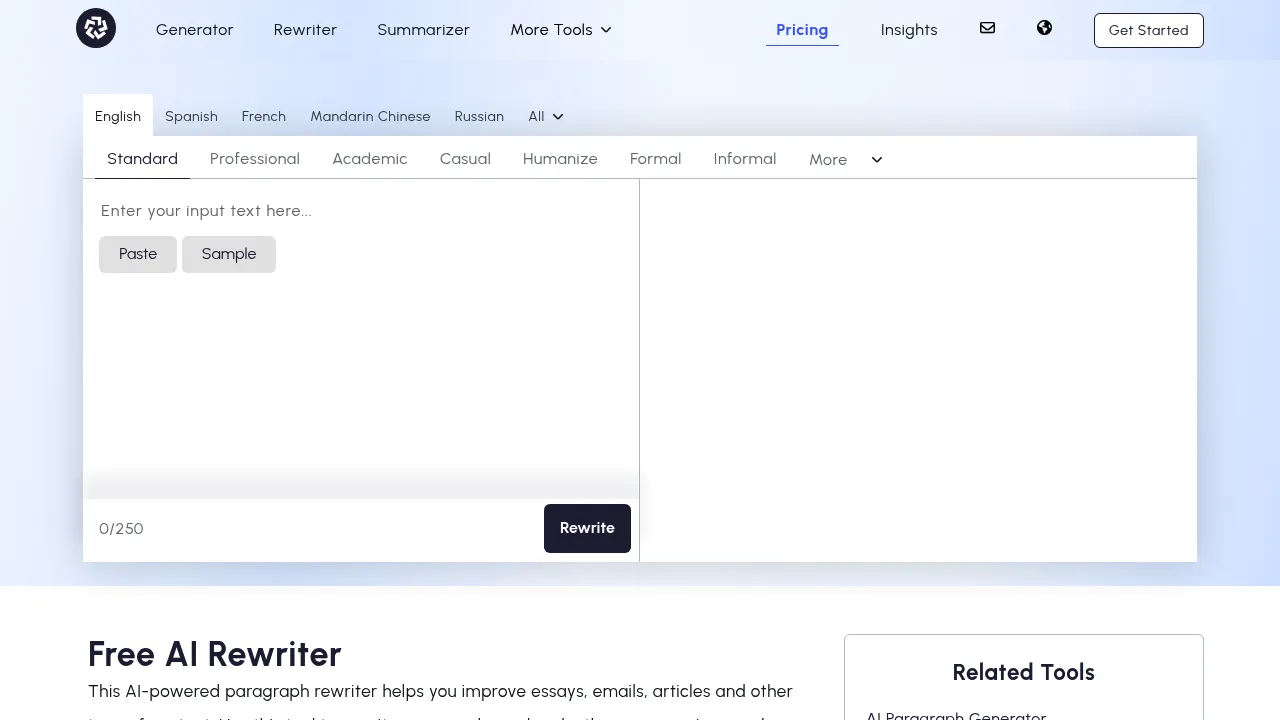
Task: Navigate to the Summarizer tool
Action: coord(423,30)
